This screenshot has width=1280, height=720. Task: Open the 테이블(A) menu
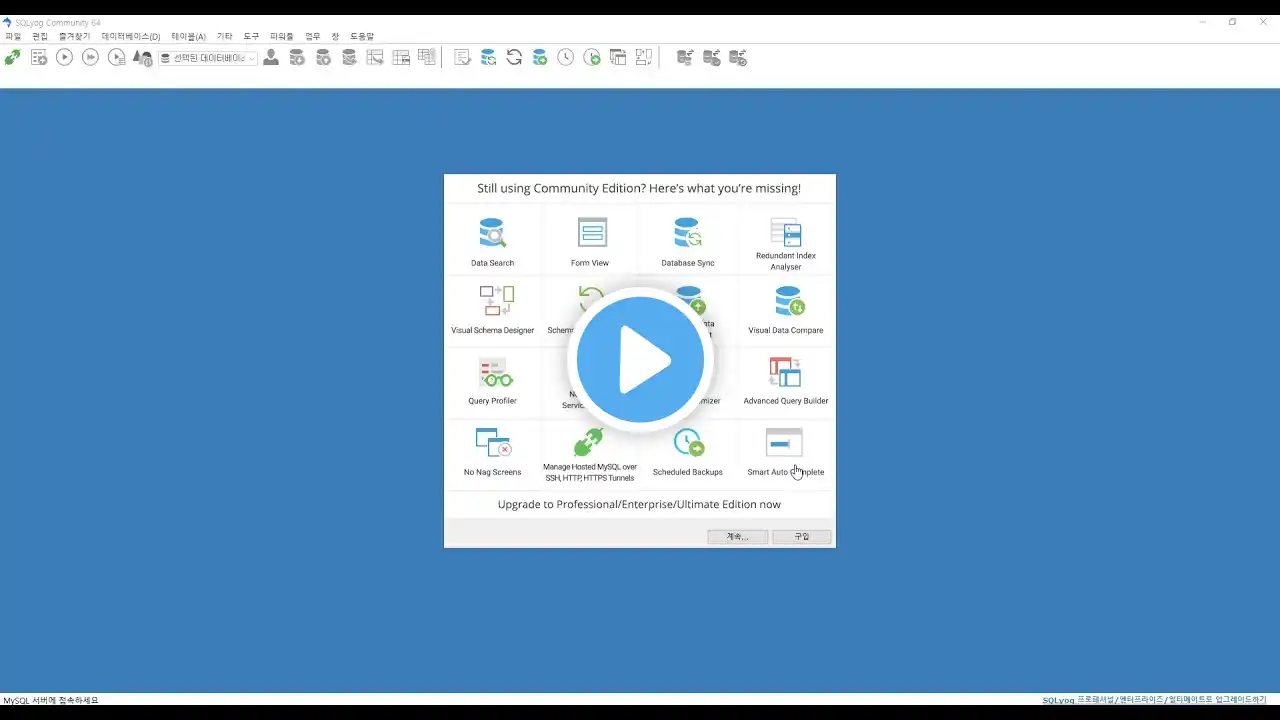point(188,36)
